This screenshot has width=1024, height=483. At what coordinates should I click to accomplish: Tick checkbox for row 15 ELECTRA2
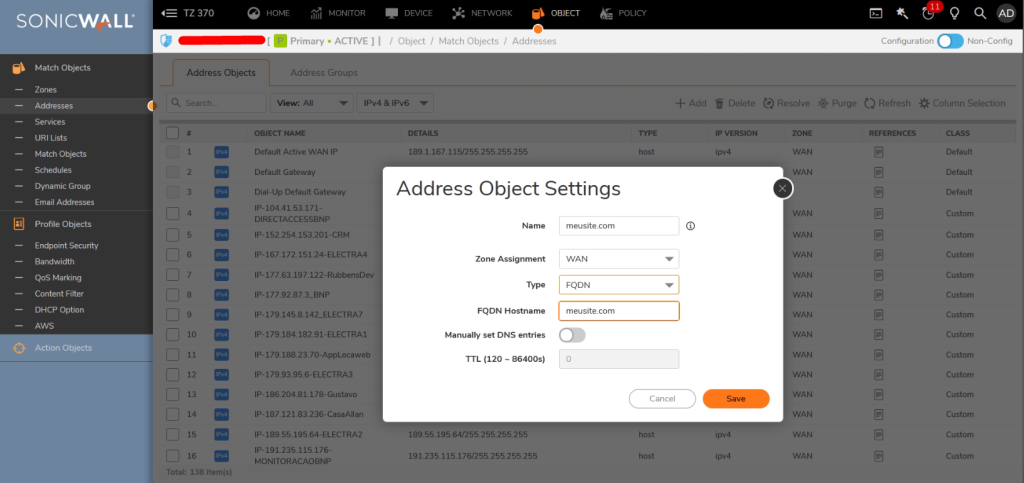(172, 434)
